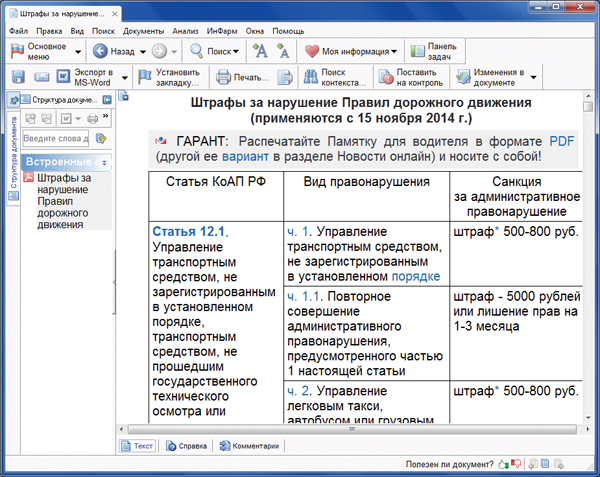
Task: Click the Статья 12.1 link
Action: [187, 231]
